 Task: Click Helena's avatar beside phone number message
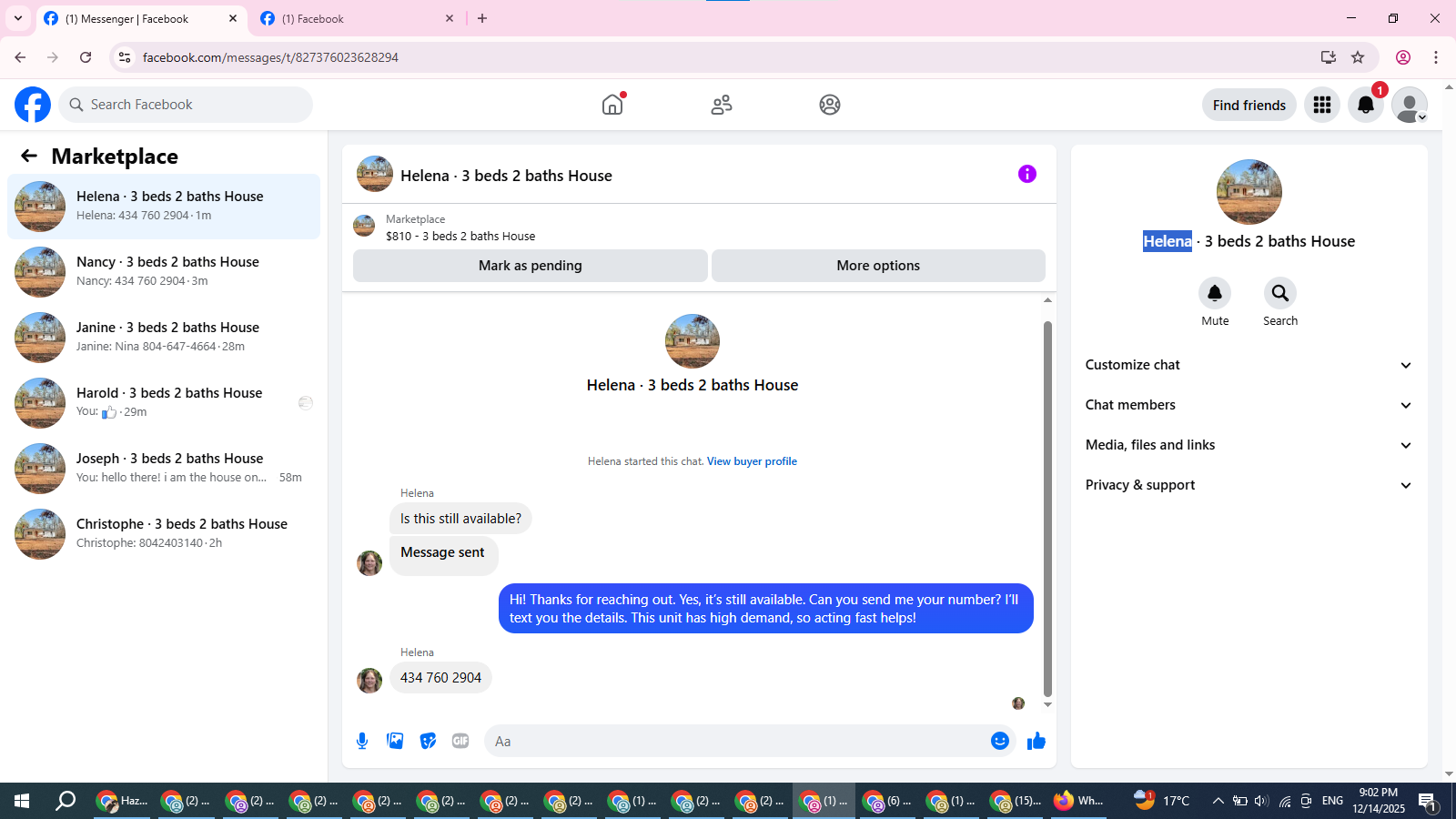point(369,681)
